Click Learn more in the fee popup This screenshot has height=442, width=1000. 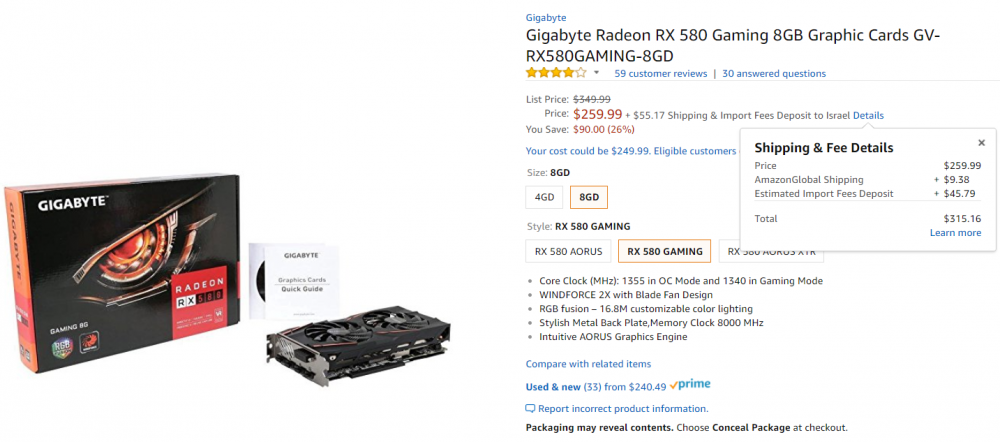(x=955, y=233)
